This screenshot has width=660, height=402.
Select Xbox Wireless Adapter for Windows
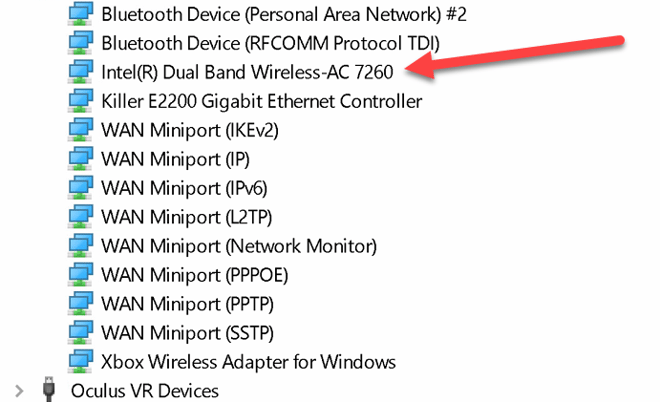[248, 362]
